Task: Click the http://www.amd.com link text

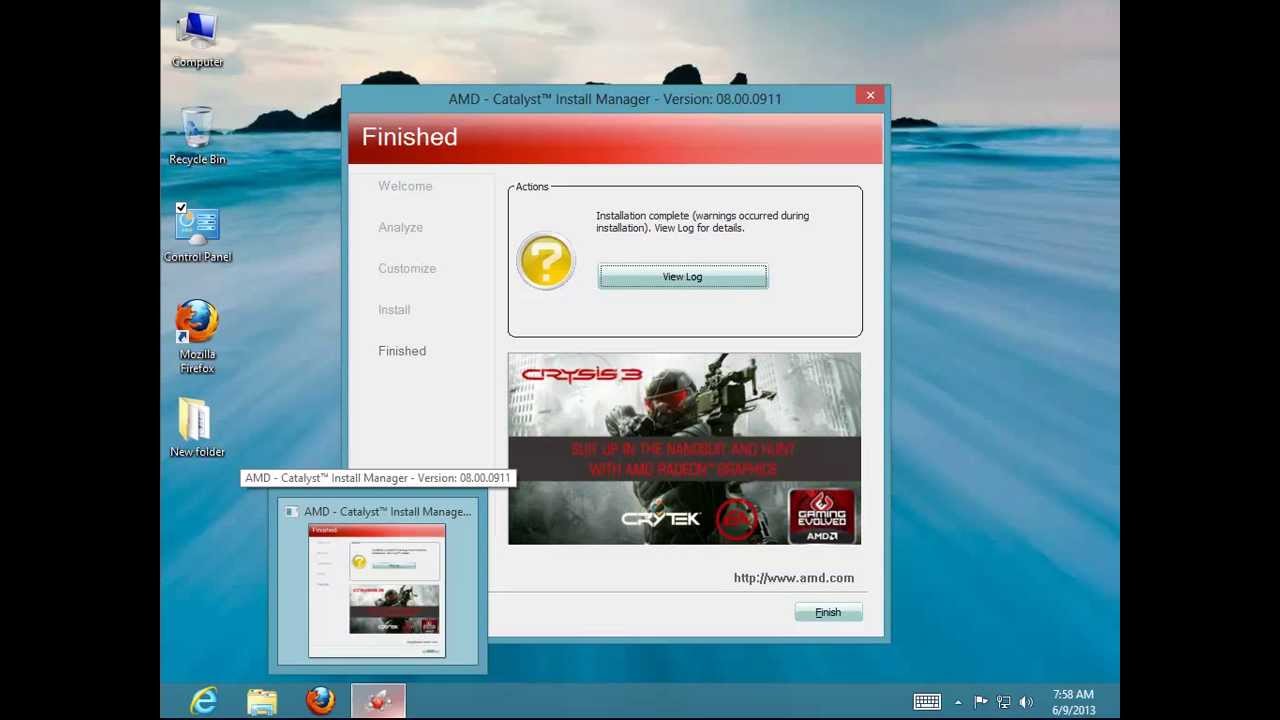Action: pyautogui.click(x=794, y=578)
